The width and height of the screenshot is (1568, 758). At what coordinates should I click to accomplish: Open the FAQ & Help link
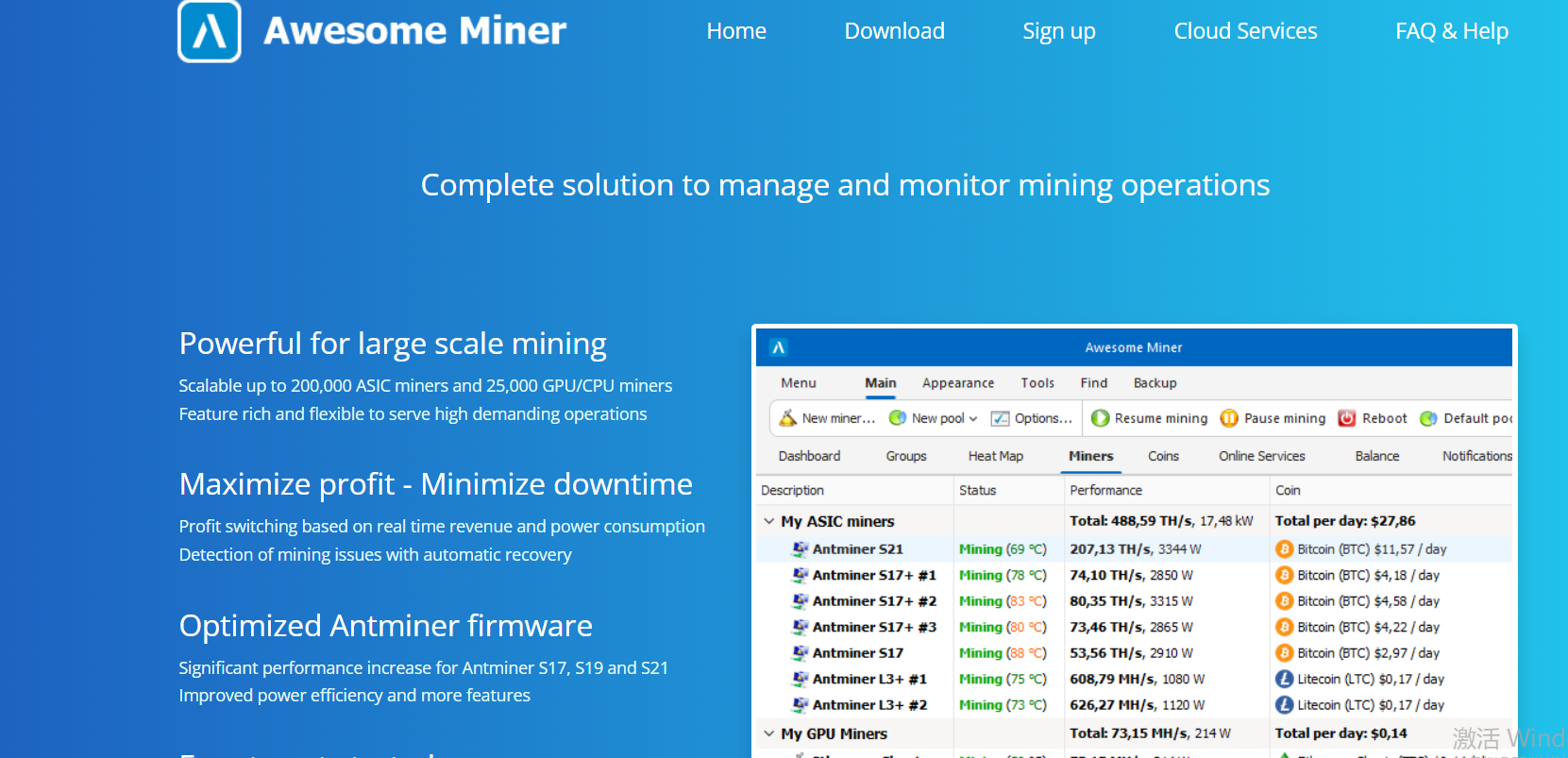1452,31
